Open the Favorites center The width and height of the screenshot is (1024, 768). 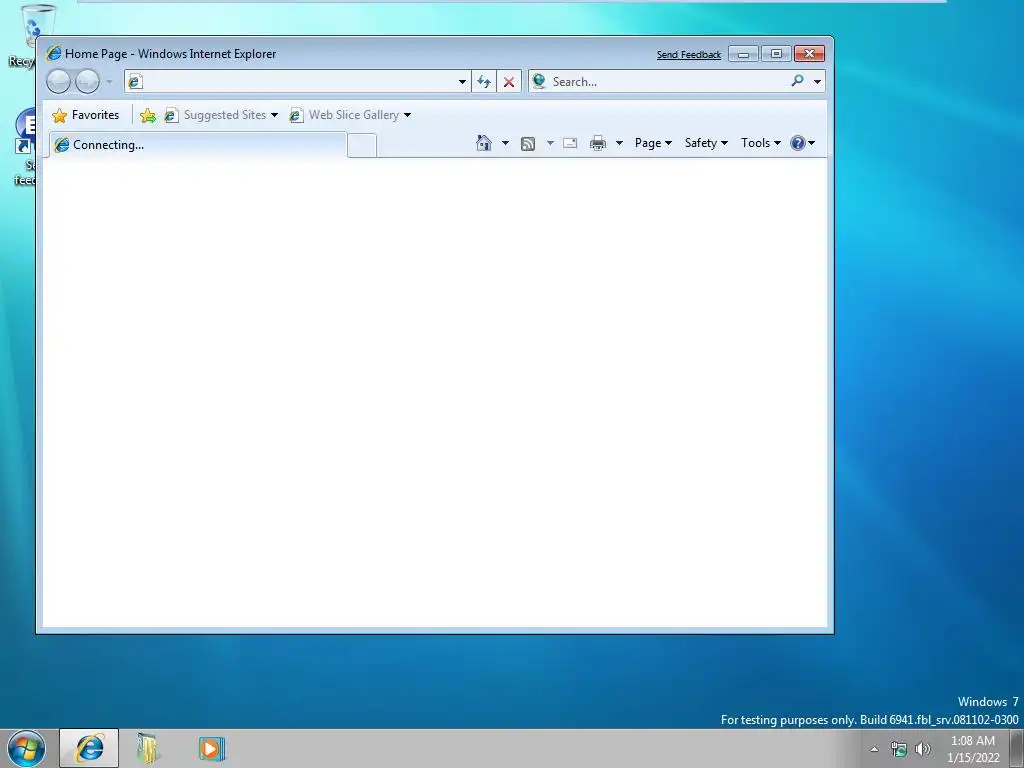[x=86, y=115]
